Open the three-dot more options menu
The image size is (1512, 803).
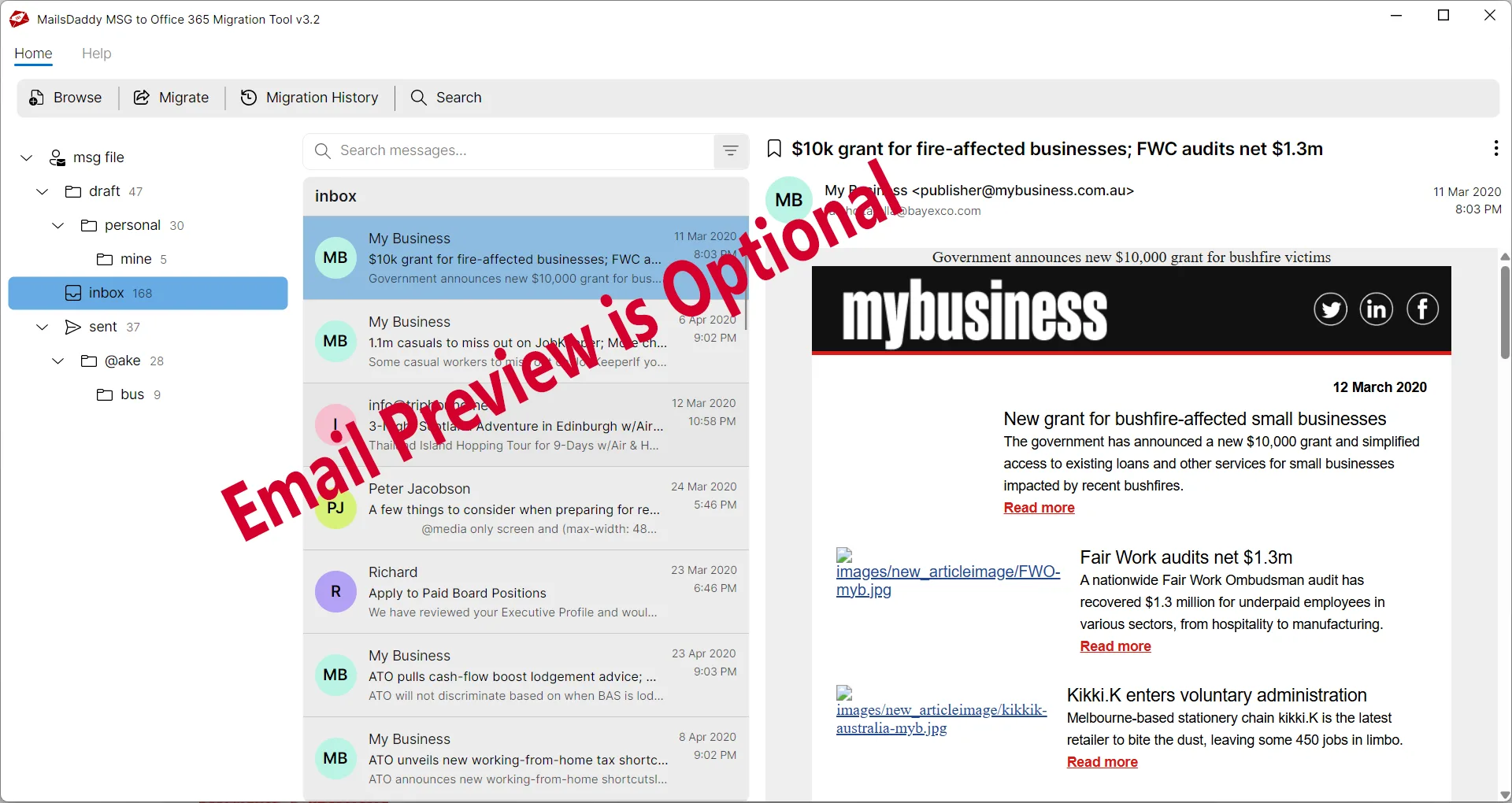[1495, 148]
